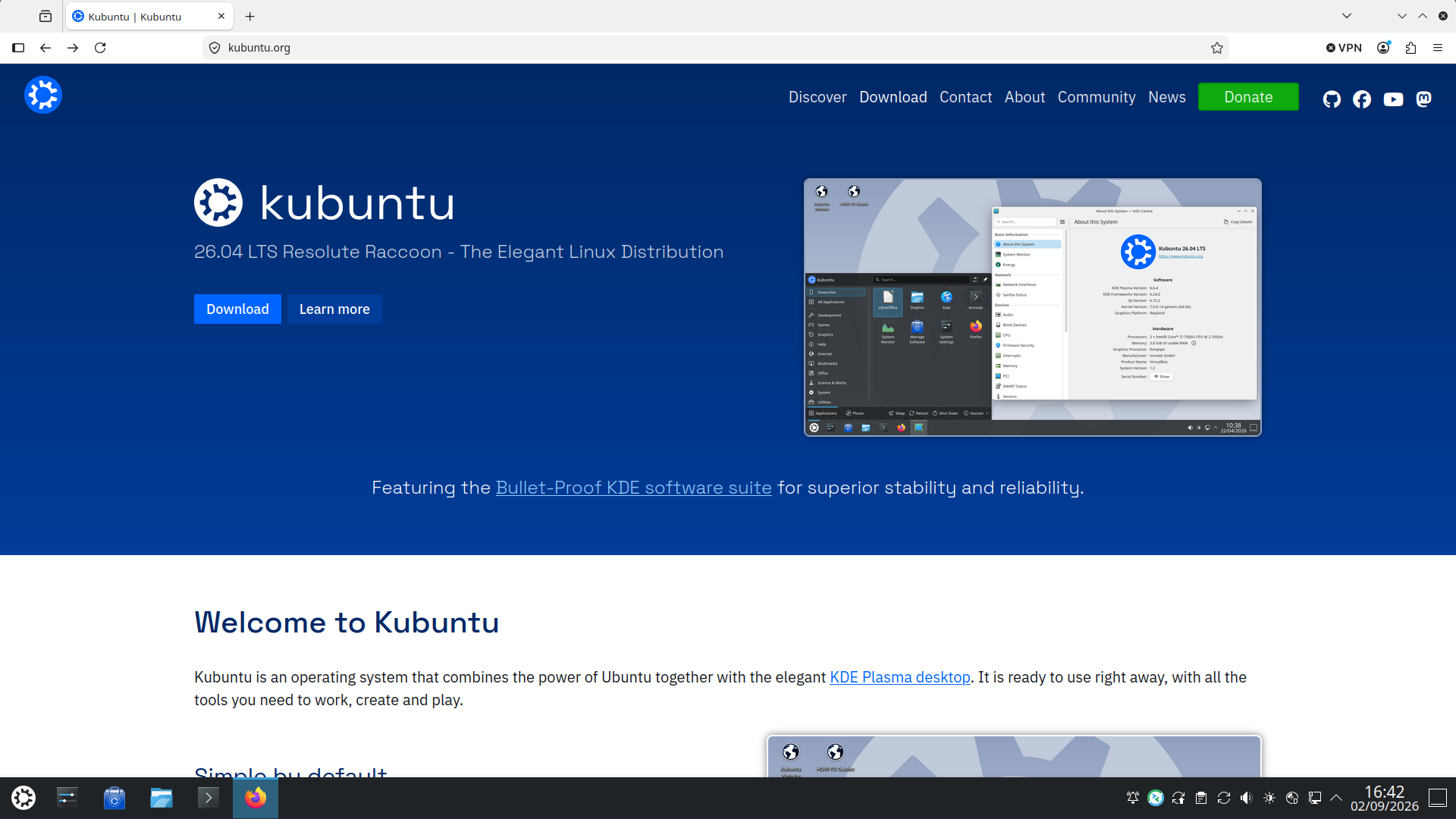Follow the Bullet-Proof KDE software suite link
Viewport: 1456px width, 819px height.
point(634,488)
